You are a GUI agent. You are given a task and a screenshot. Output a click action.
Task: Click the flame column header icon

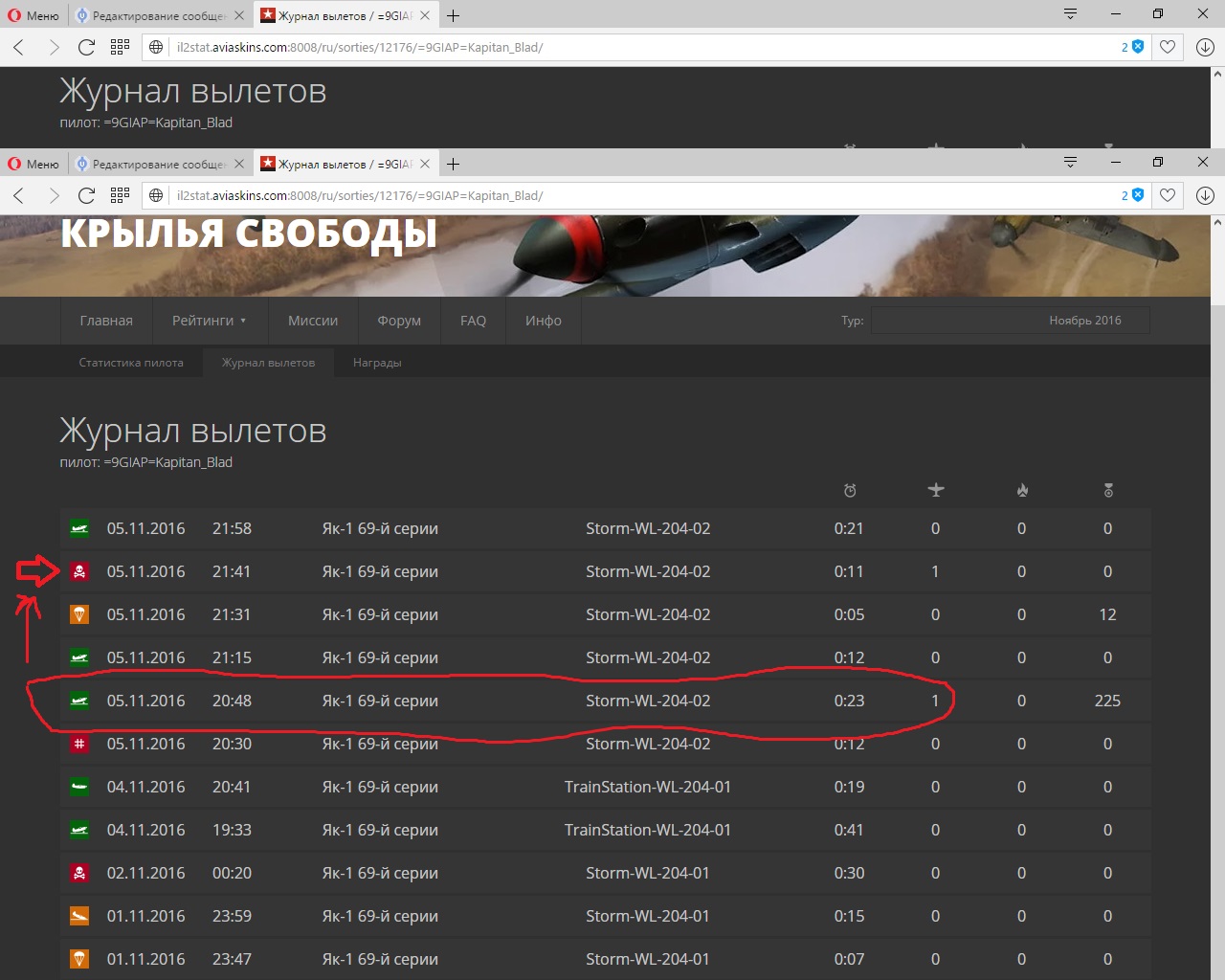pyautogui.click(x=1022, y=491)
